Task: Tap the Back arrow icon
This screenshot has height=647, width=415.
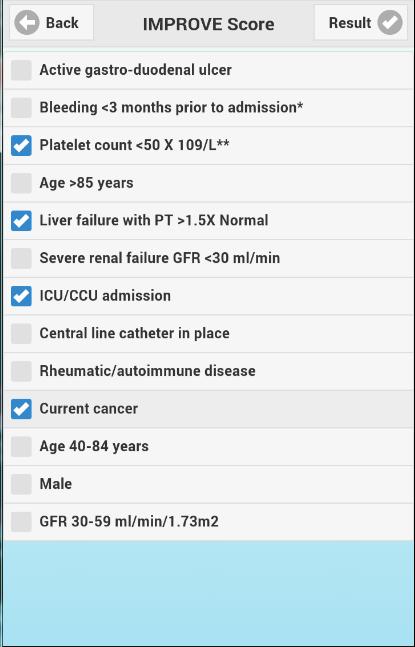Action: pos(27,23)
